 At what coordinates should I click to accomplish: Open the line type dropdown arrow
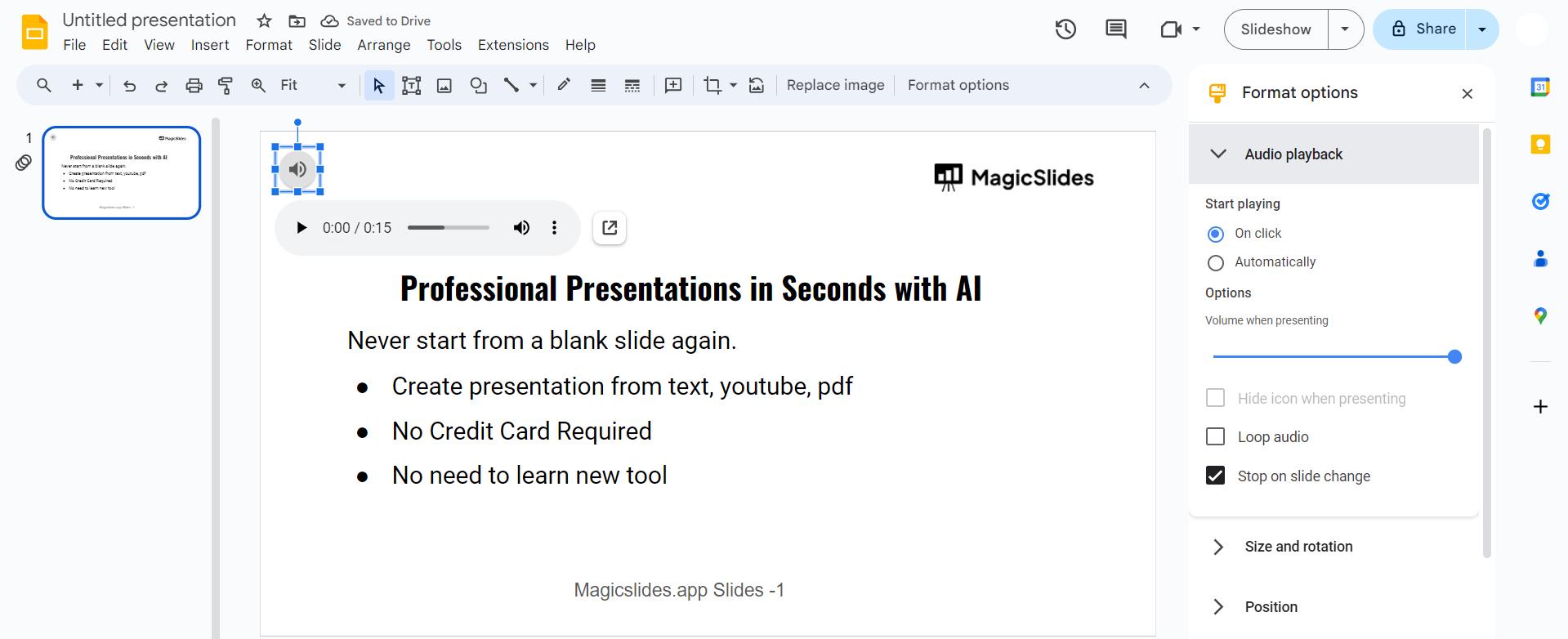click(x=533, y=85)
